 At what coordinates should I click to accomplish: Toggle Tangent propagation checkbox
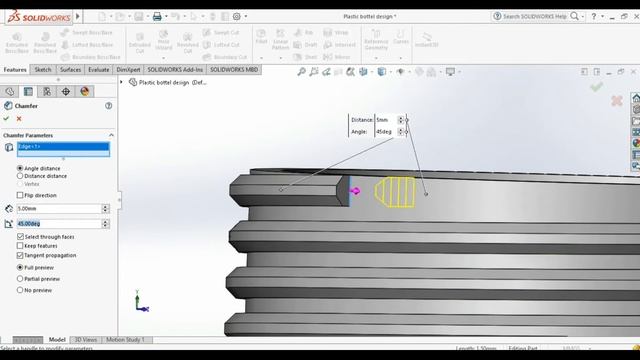click(20, 255)
